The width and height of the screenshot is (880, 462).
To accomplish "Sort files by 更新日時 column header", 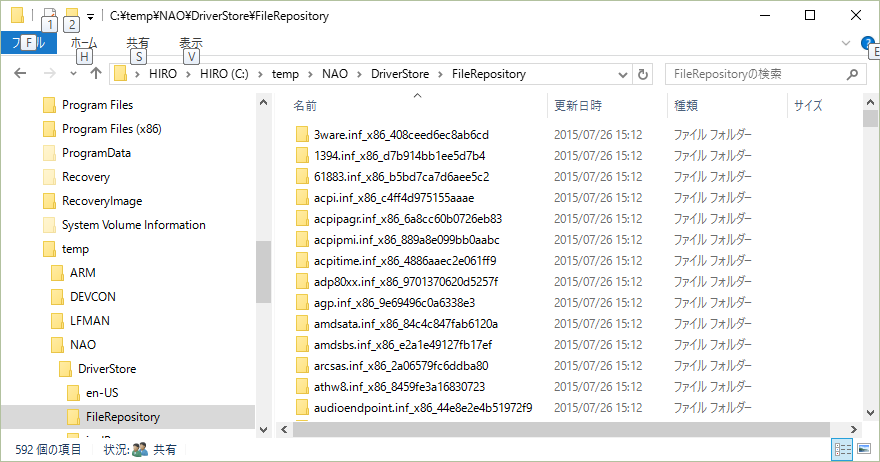I will point(578,105).
